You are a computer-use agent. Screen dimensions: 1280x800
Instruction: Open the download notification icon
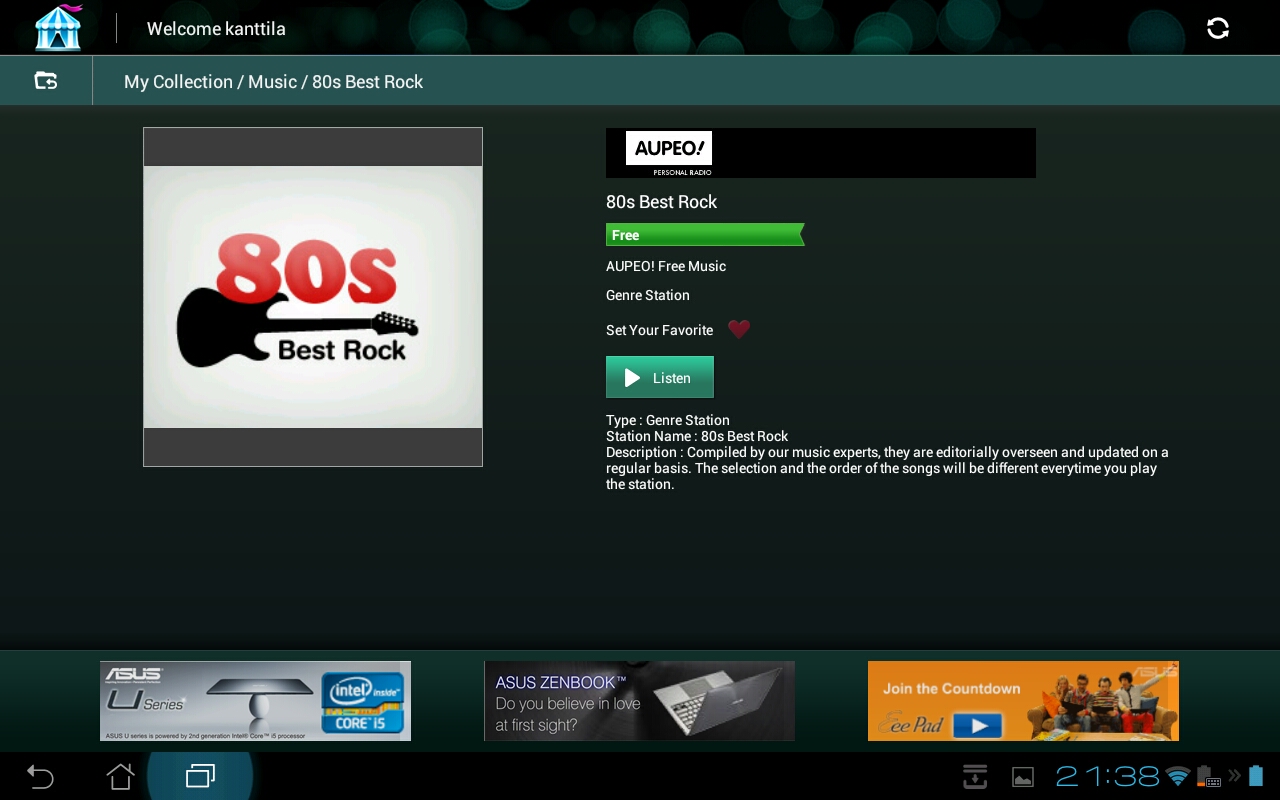[x=975, y=776]
